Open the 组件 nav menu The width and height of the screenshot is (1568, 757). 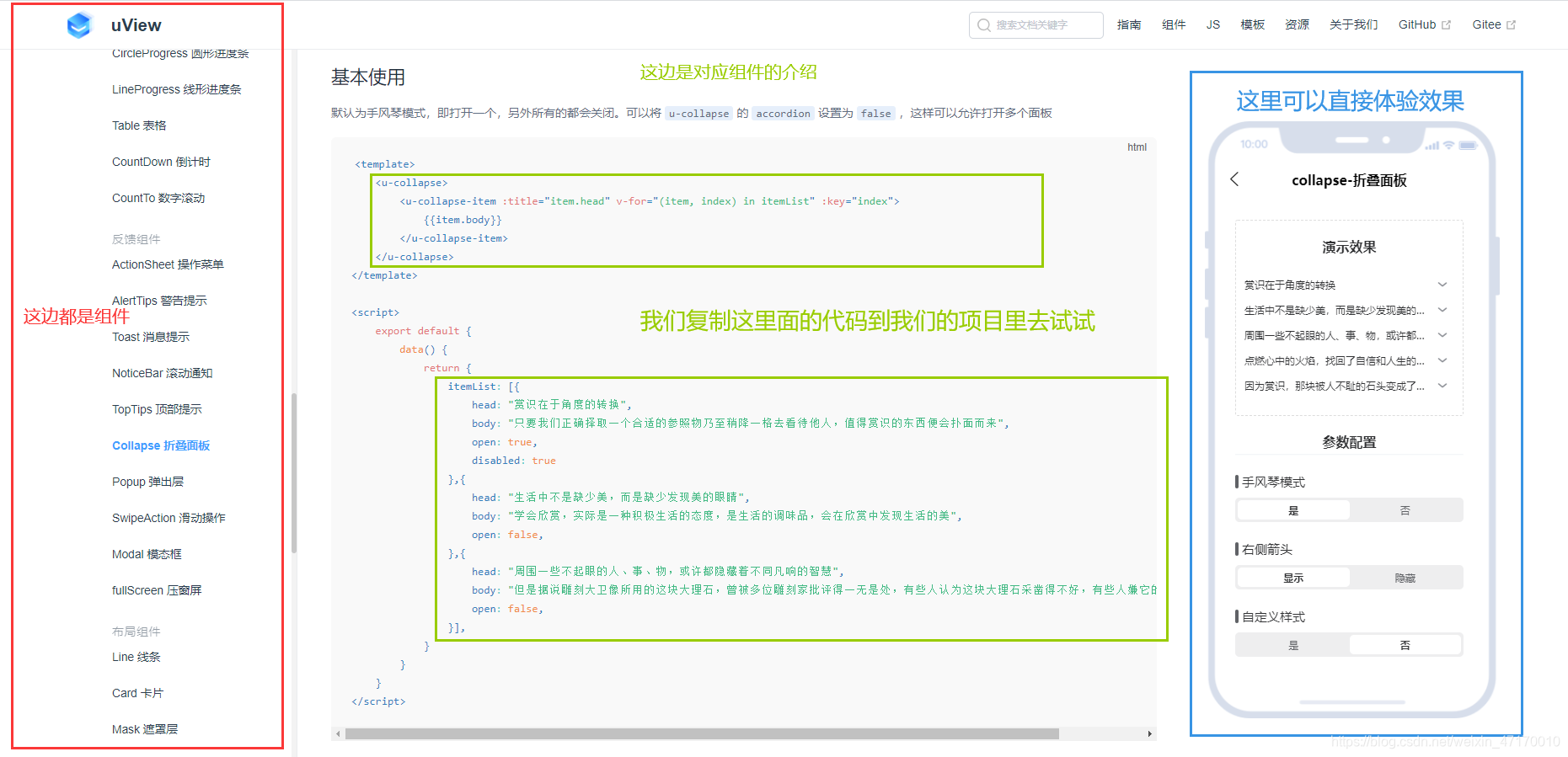coord(1174,25)
